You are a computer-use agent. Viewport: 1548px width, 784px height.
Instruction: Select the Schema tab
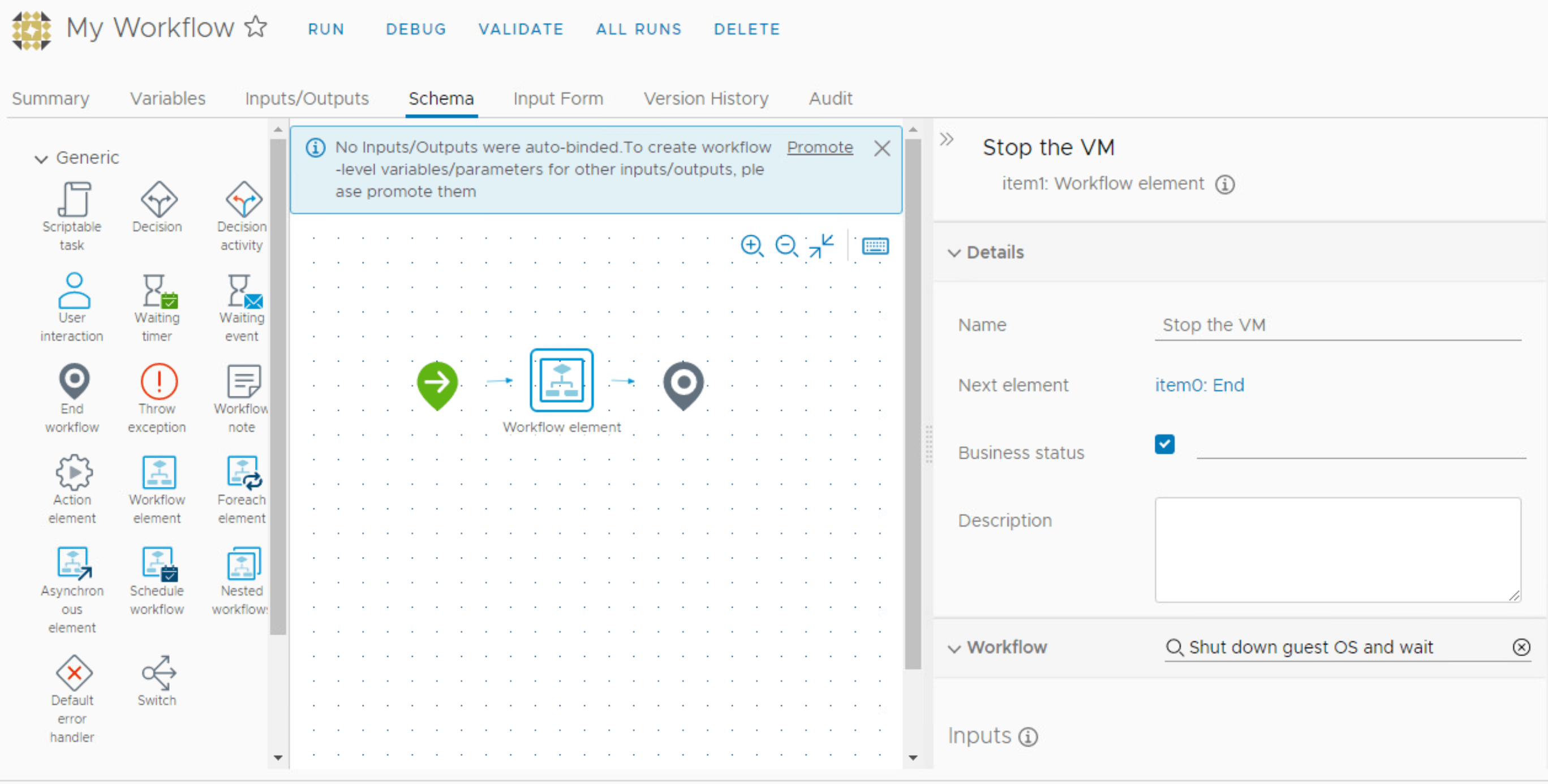pyautogui.click(x=441, y=98)
